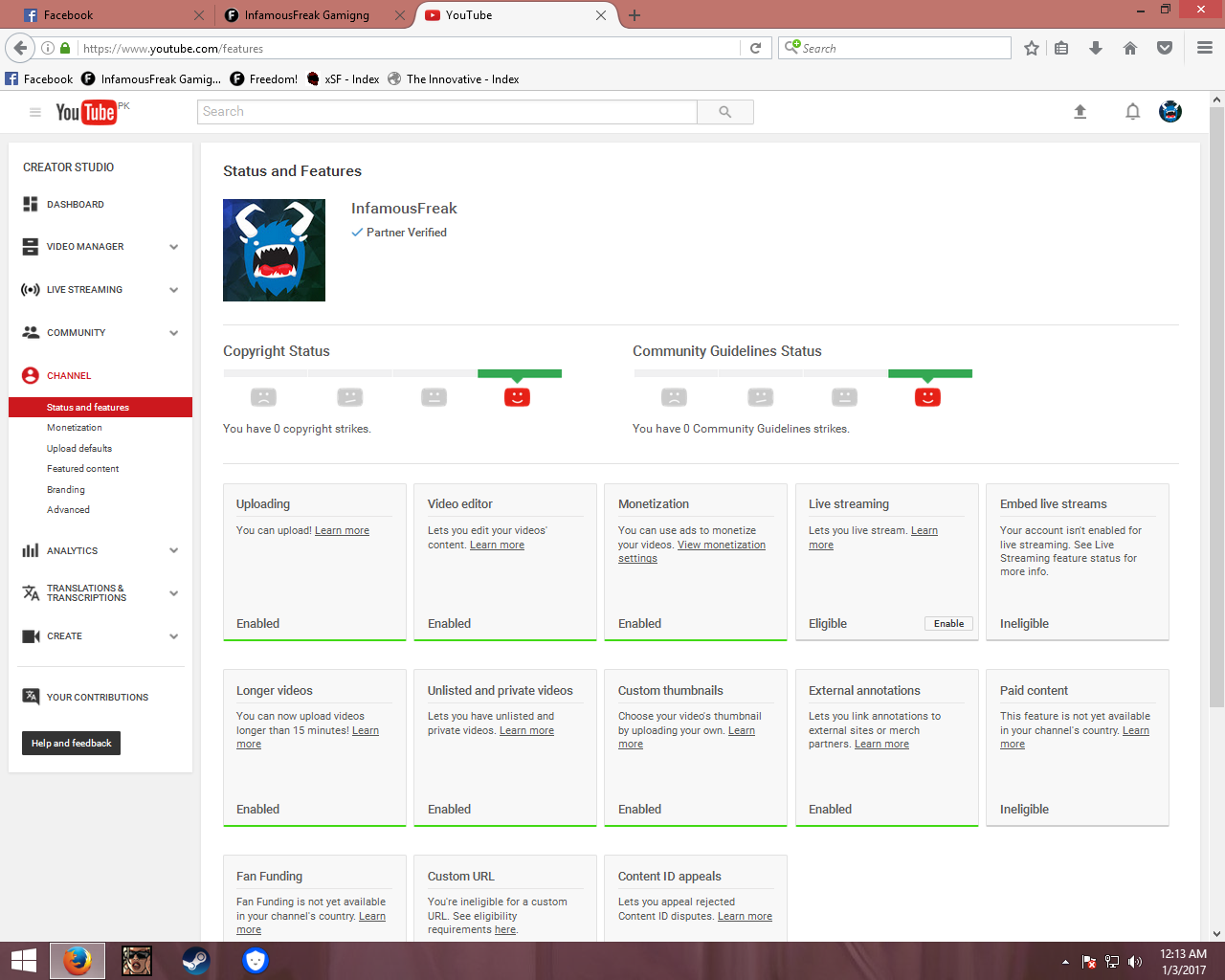Bookmark this page with star icon
This screenshot has width=1225, height=980.
coord(1031,48)
